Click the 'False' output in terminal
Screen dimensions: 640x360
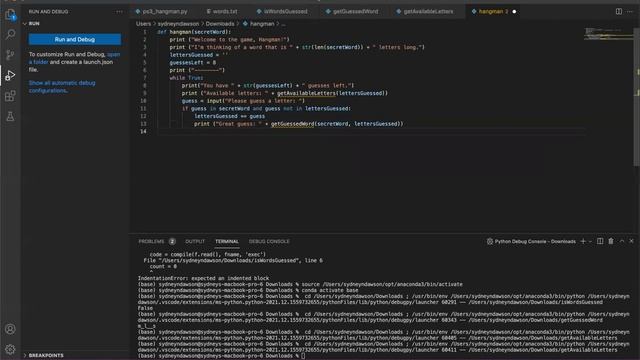[145, 308]
